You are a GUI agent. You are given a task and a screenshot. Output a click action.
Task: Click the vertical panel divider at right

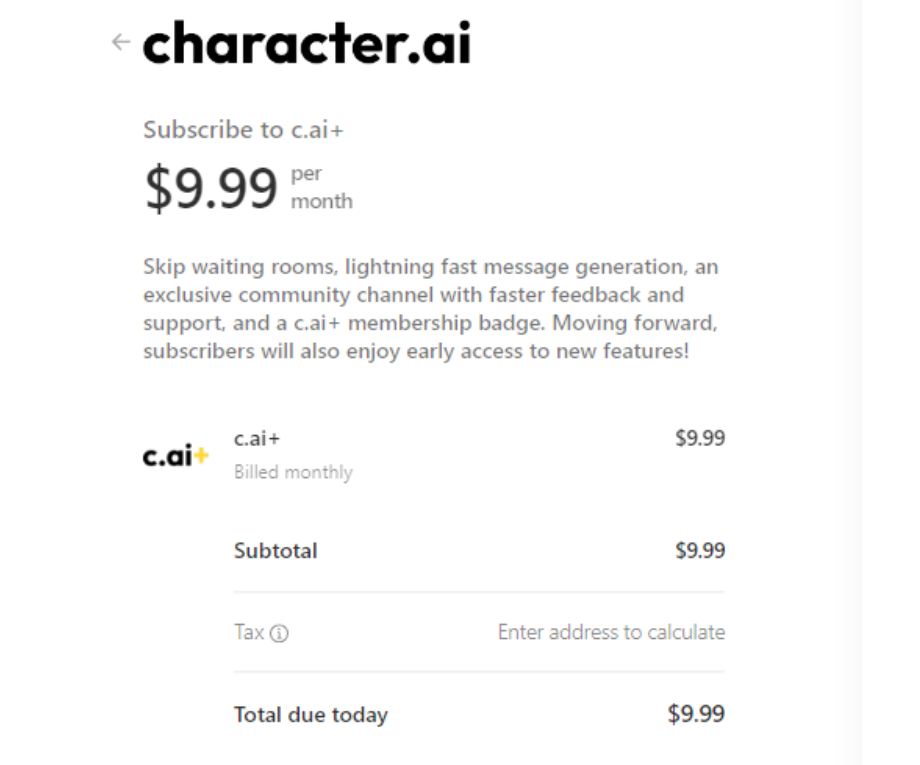862,382
